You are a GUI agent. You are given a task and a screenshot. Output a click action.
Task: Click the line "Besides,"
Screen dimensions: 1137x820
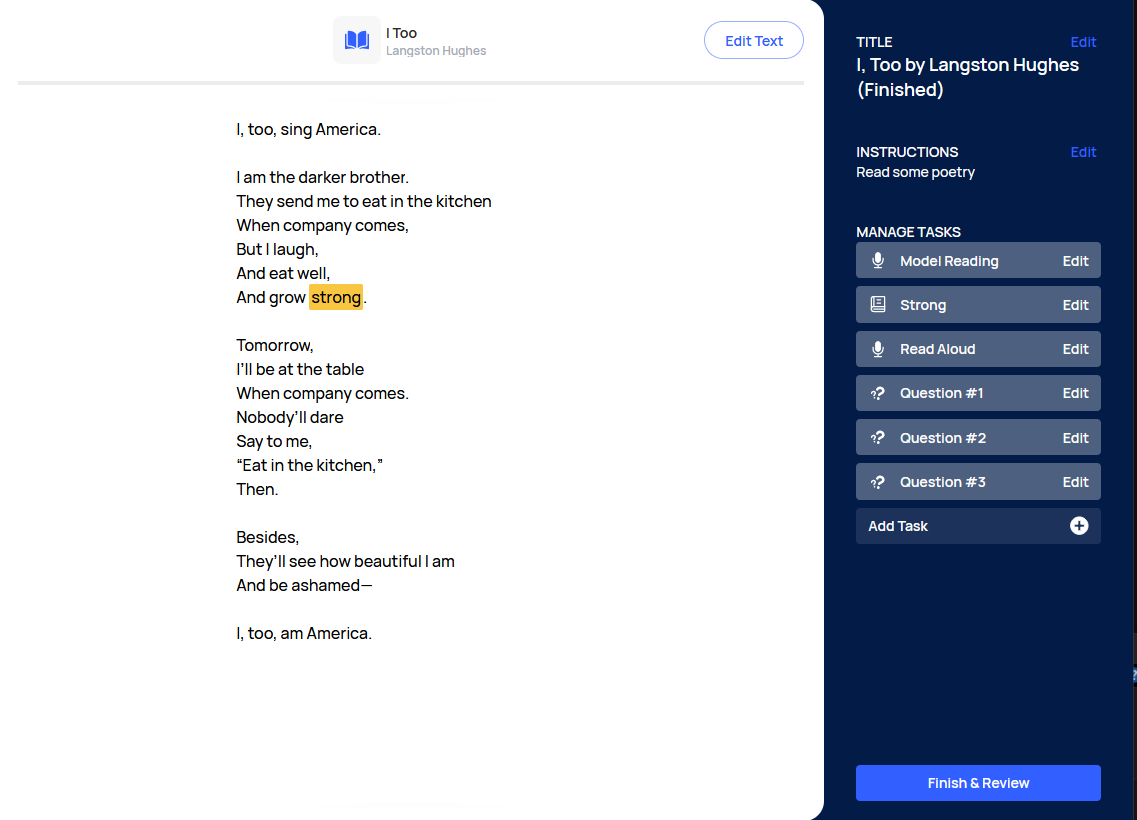[268, 537]
